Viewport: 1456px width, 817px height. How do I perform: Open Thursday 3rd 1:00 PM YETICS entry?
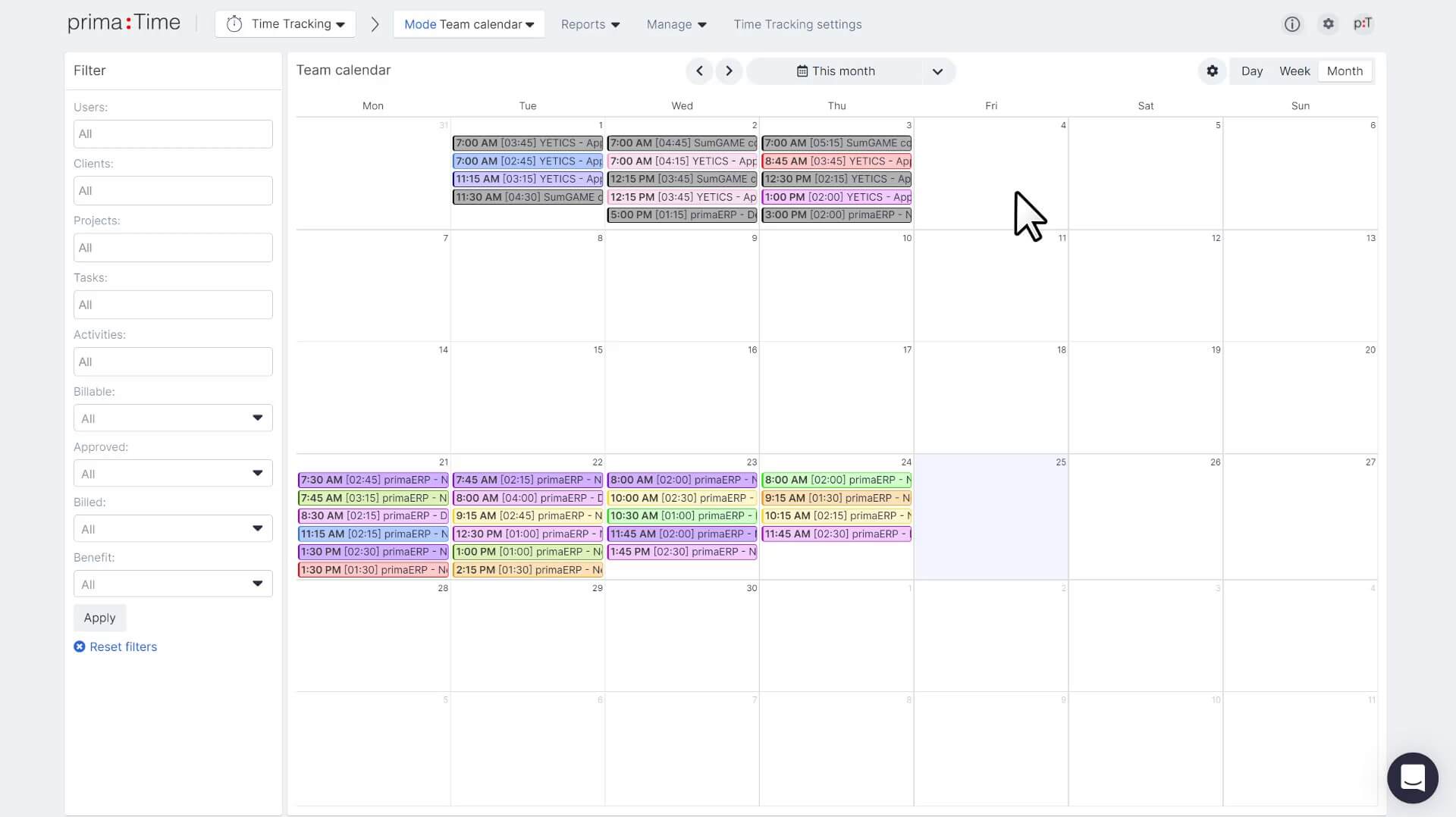[836, 197]
